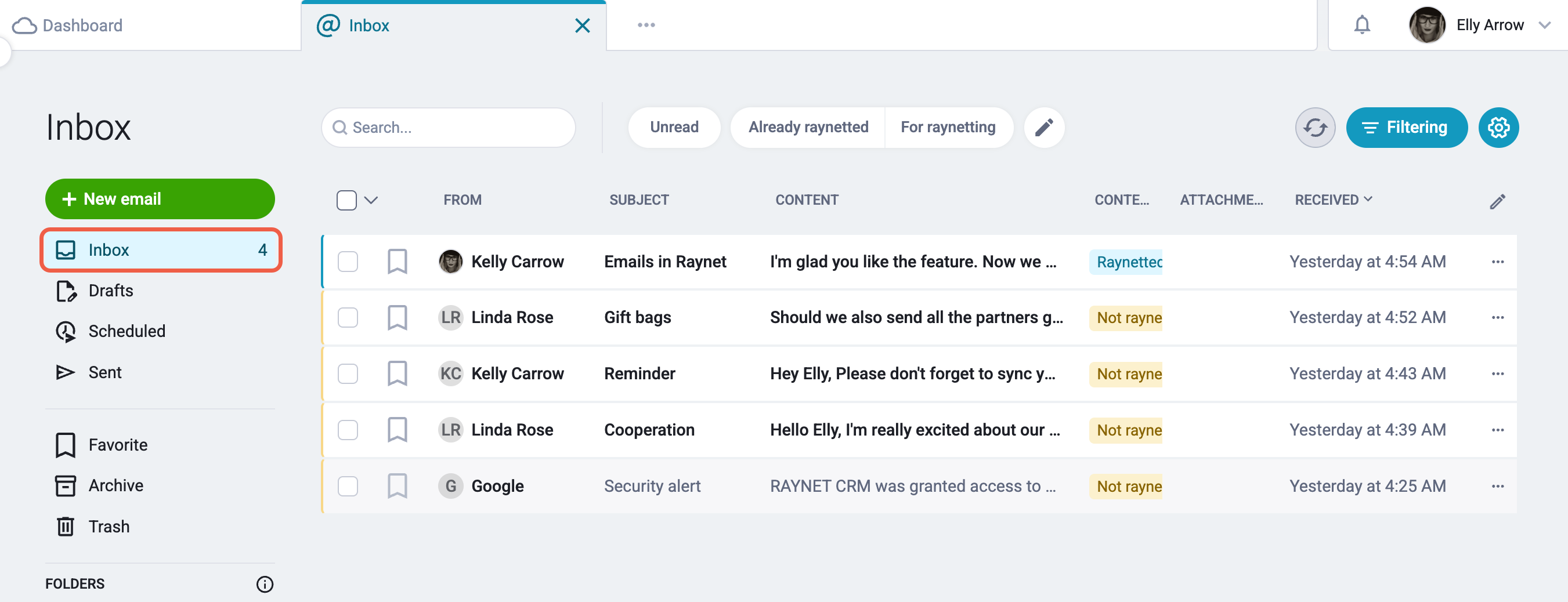Click the CONTENT column header
The width and height of the screenshot is (1568, 602).
807,200
